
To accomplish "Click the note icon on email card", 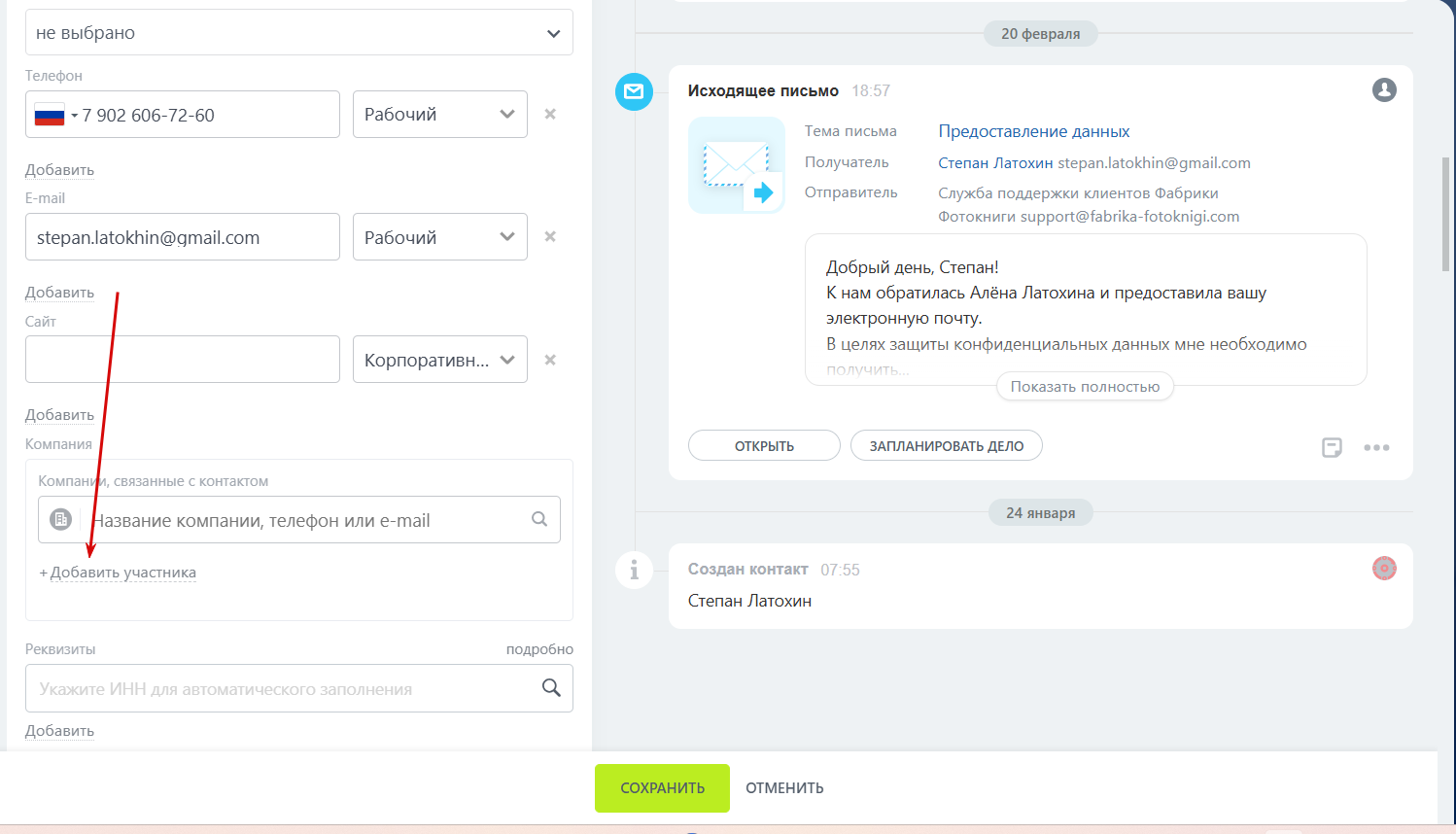I will [1332, 447].
